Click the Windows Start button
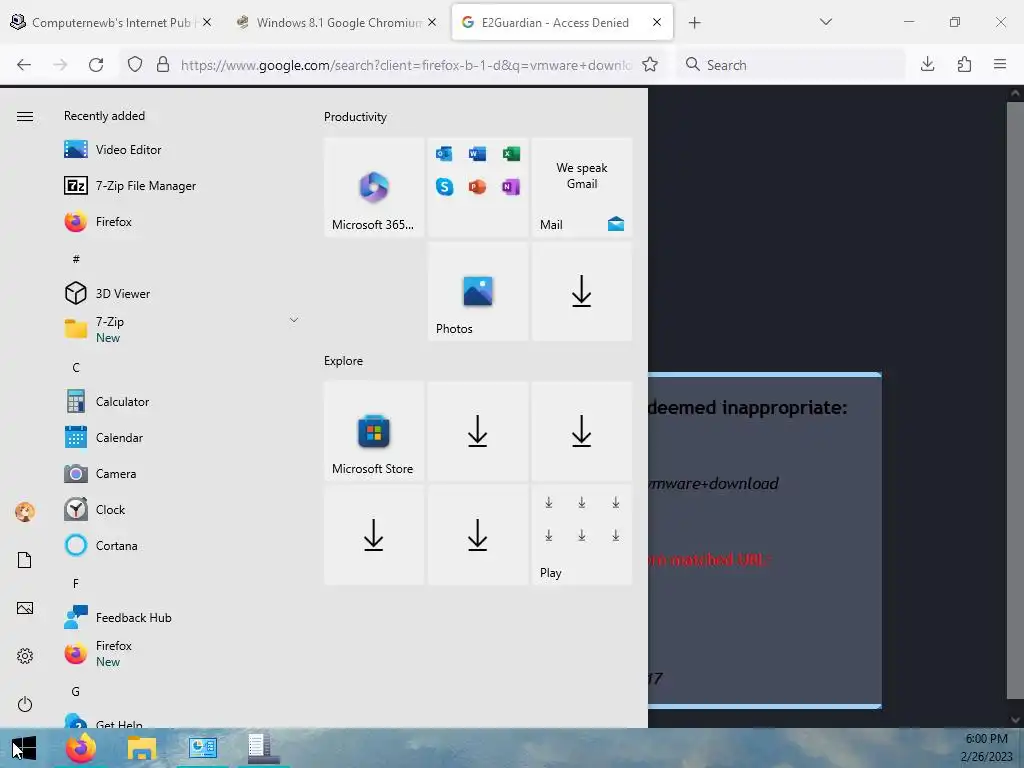 point(24,748)
